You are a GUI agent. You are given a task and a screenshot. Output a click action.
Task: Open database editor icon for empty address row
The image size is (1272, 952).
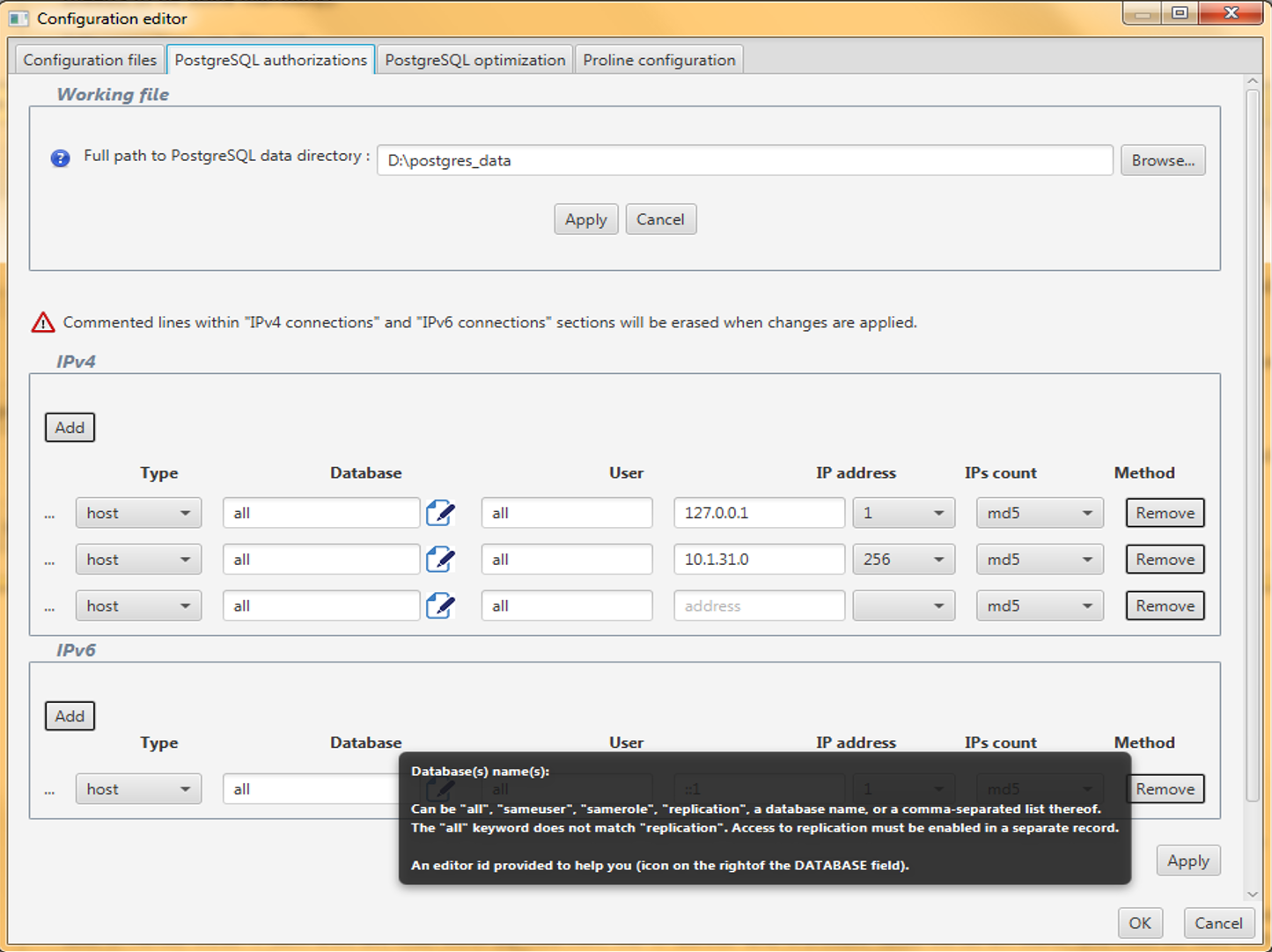[440, 606]
